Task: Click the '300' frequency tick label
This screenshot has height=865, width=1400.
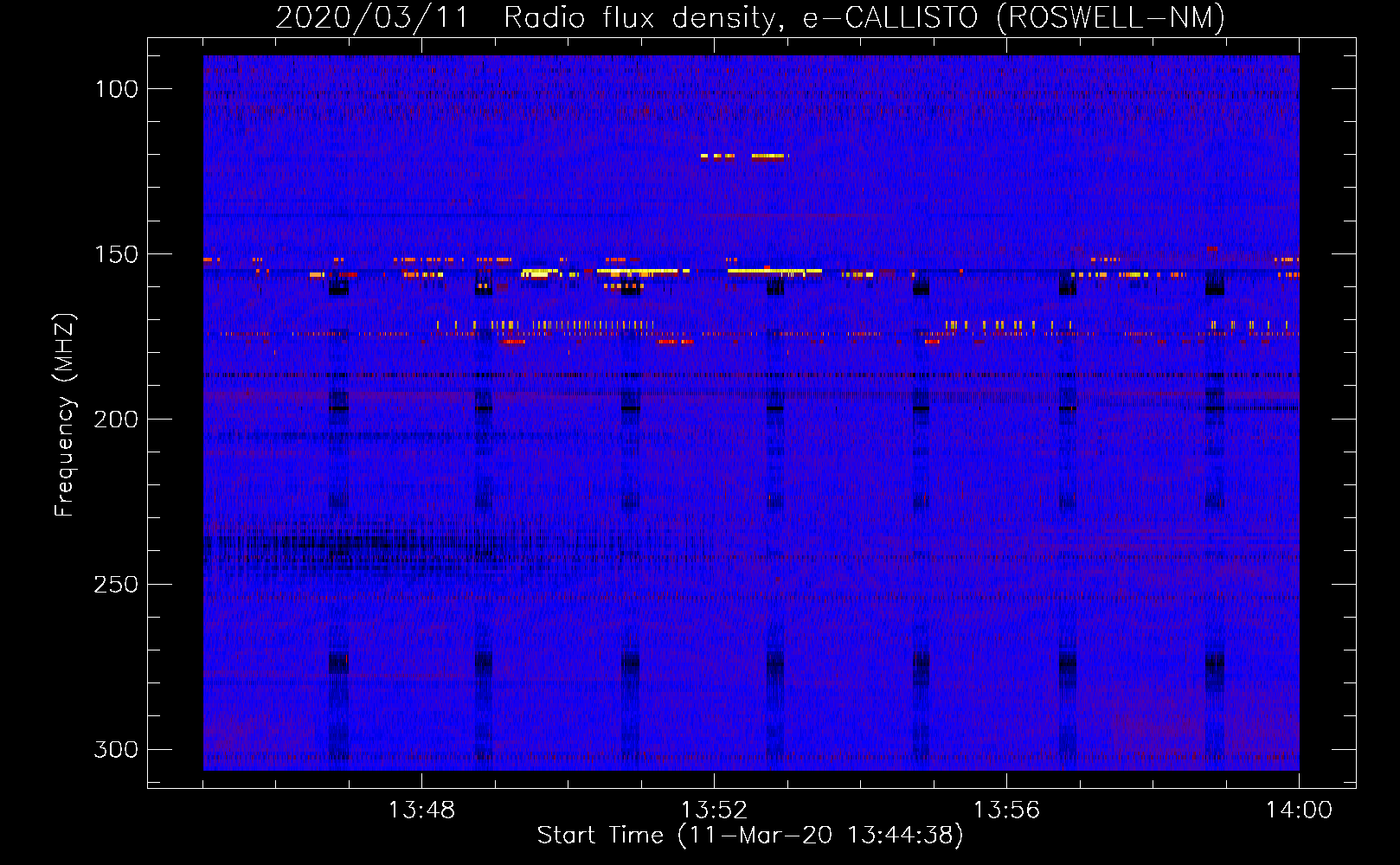Action: (x=117, y=749)
